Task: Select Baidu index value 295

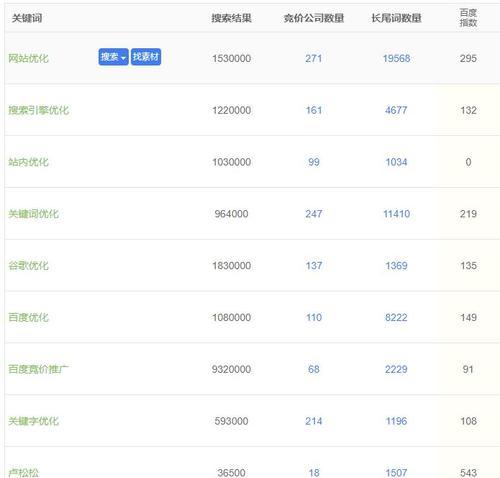Action: pos(468,58)
